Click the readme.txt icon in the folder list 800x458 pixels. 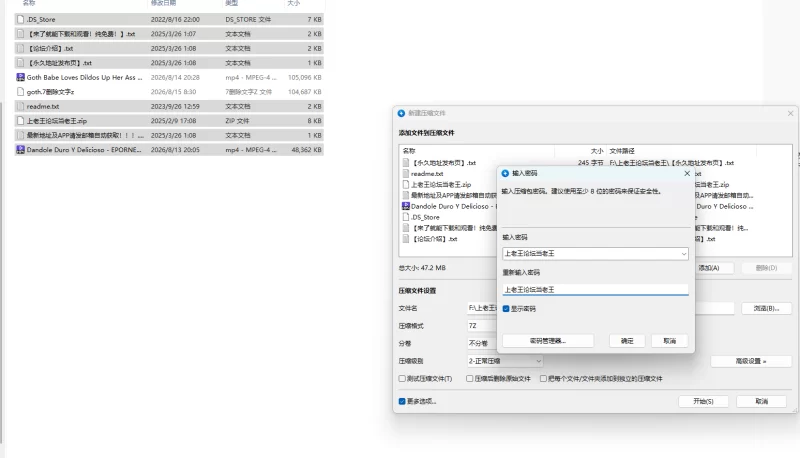pos(20,107)
